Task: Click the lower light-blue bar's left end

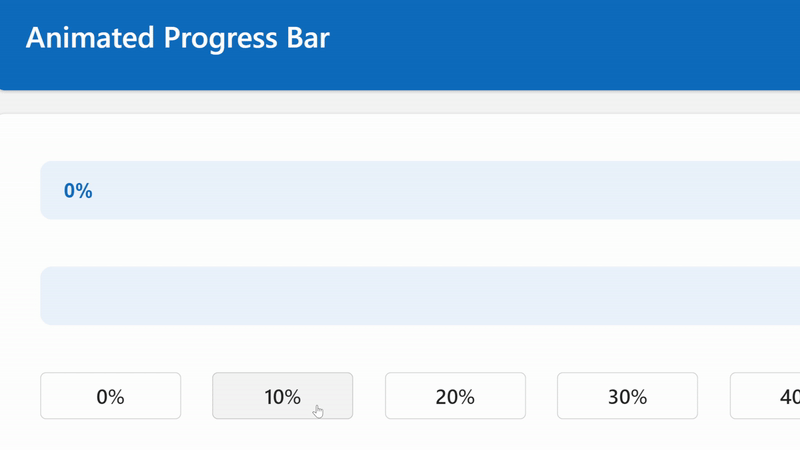Action: click(x=56, y=296)
